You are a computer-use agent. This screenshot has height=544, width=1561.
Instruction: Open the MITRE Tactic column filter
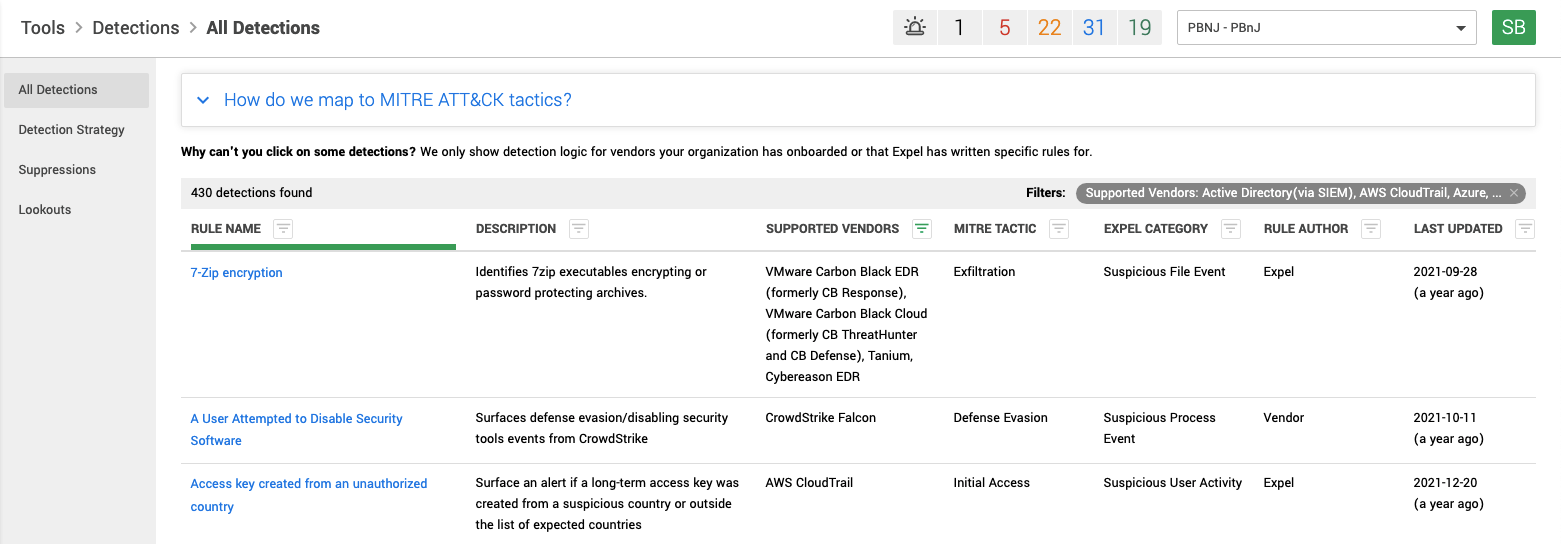[x=1059, y=229]
